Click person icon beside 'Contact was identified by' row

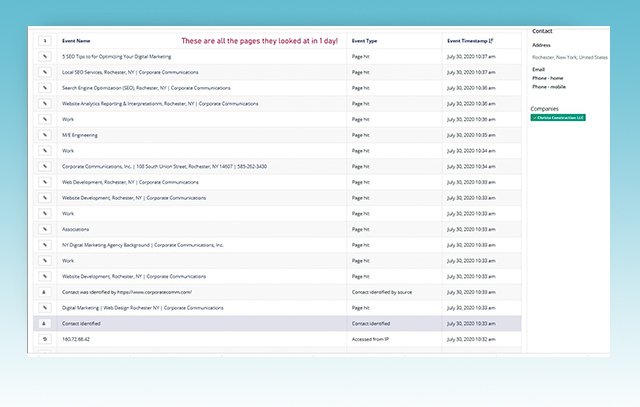[x=45, y=292]
